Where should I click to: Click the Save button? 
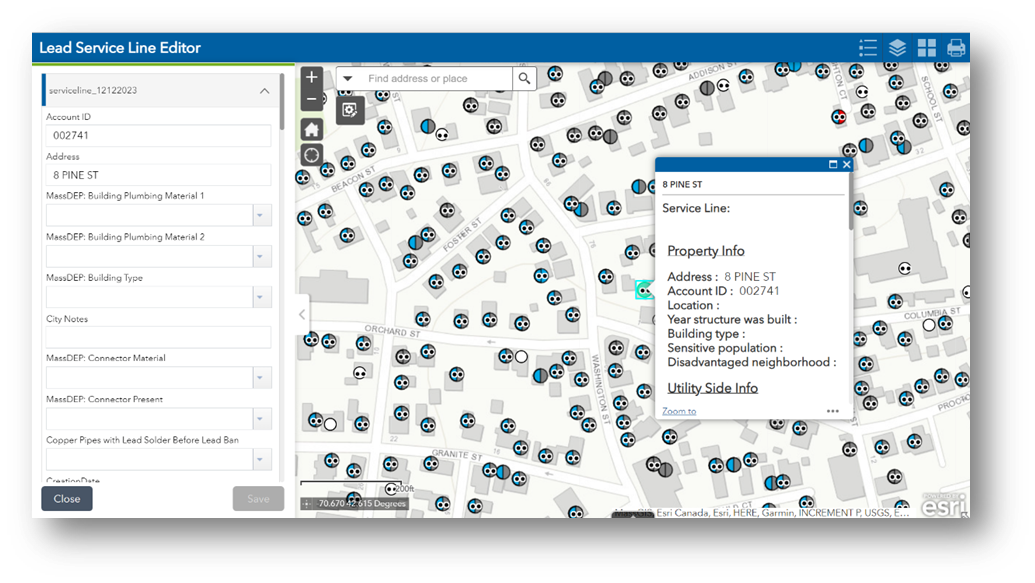point(258,498)
